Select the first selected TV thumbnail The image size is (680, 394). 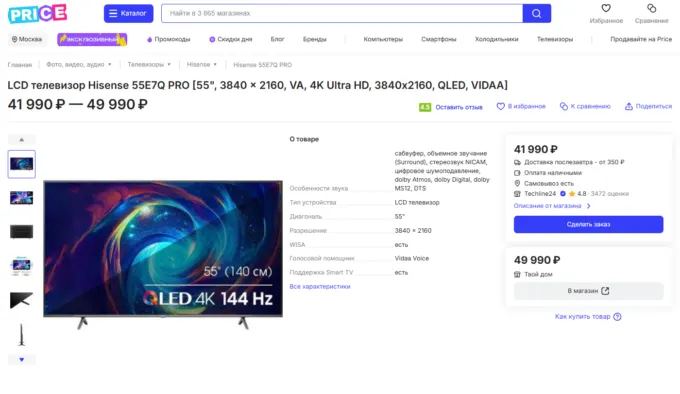22,164
